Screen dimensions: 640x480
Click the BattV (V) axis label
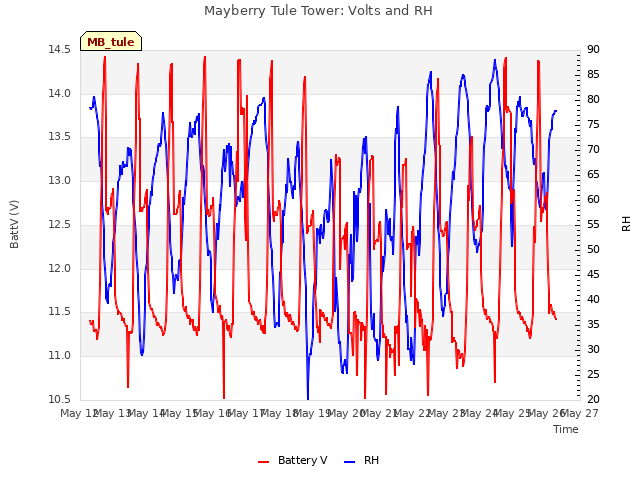click(x=14, y=224)
